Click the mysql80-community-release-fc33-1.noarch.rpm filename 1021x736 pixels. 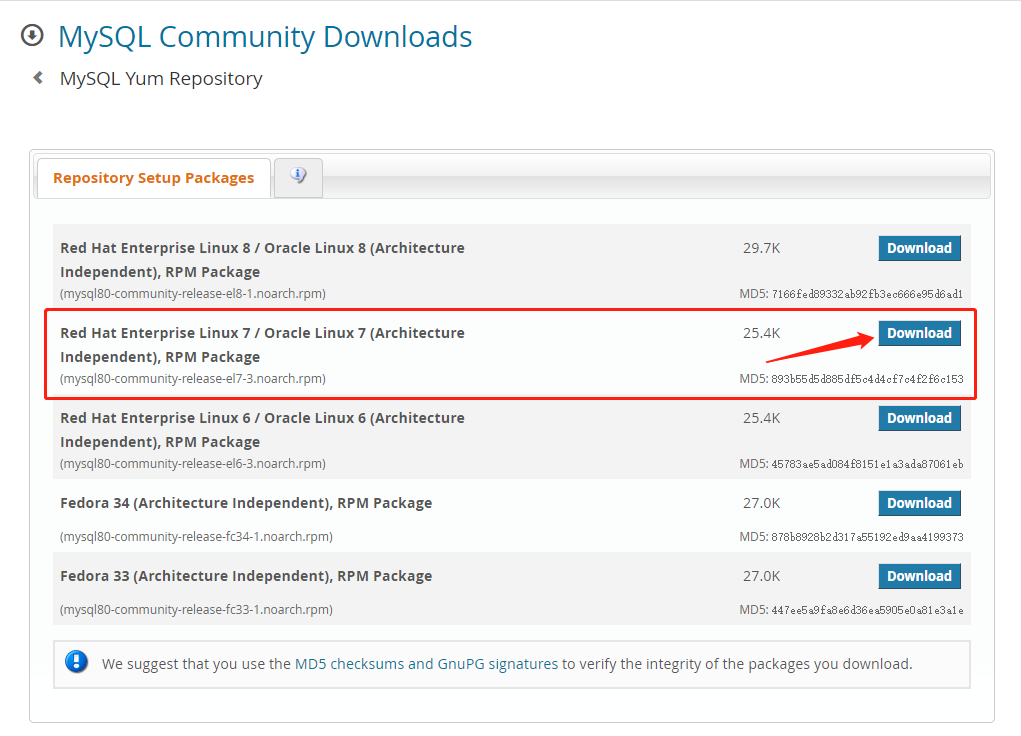coord(196,610)
